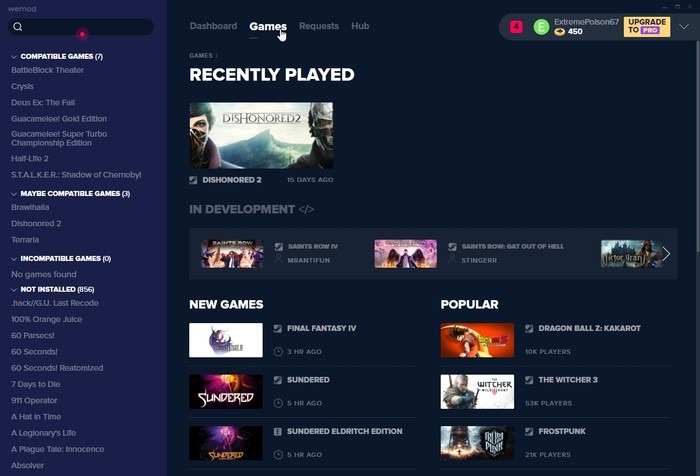Open the Frostpunk thumbnail
The width and height of the screenshot is (700, 476).
click(477, 443)
